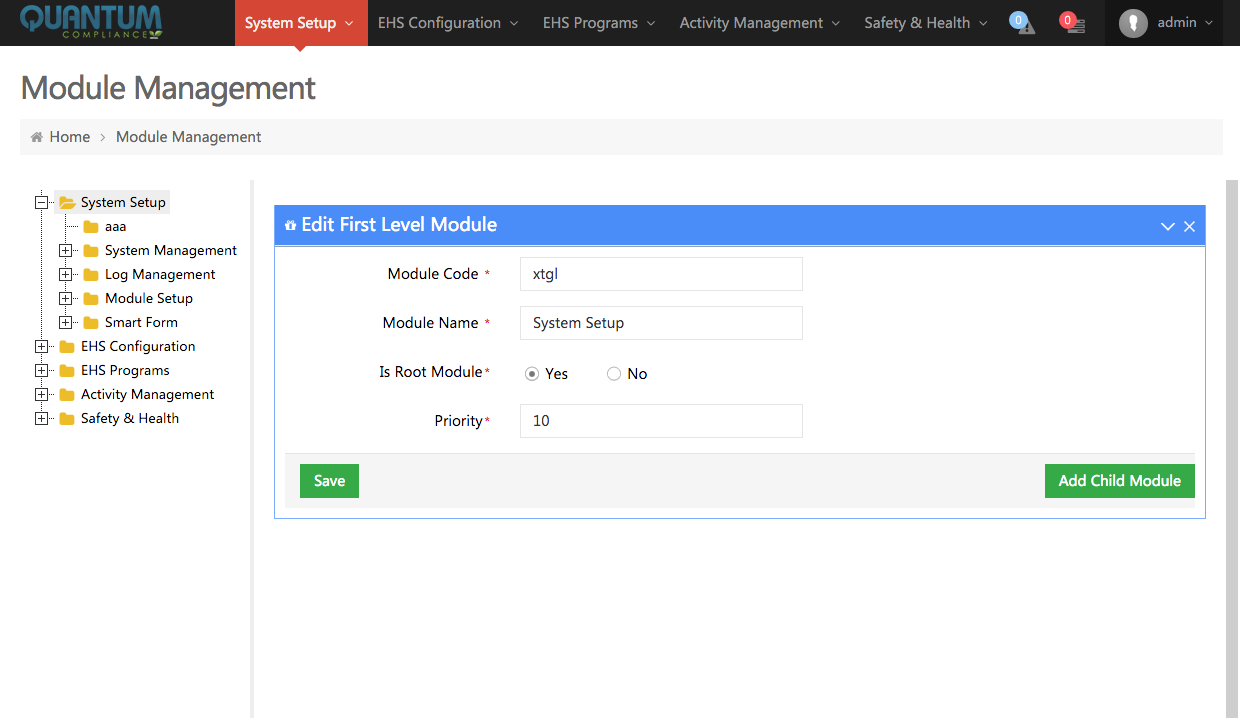Open the Quantum Compliance logo

click(90, 22)
